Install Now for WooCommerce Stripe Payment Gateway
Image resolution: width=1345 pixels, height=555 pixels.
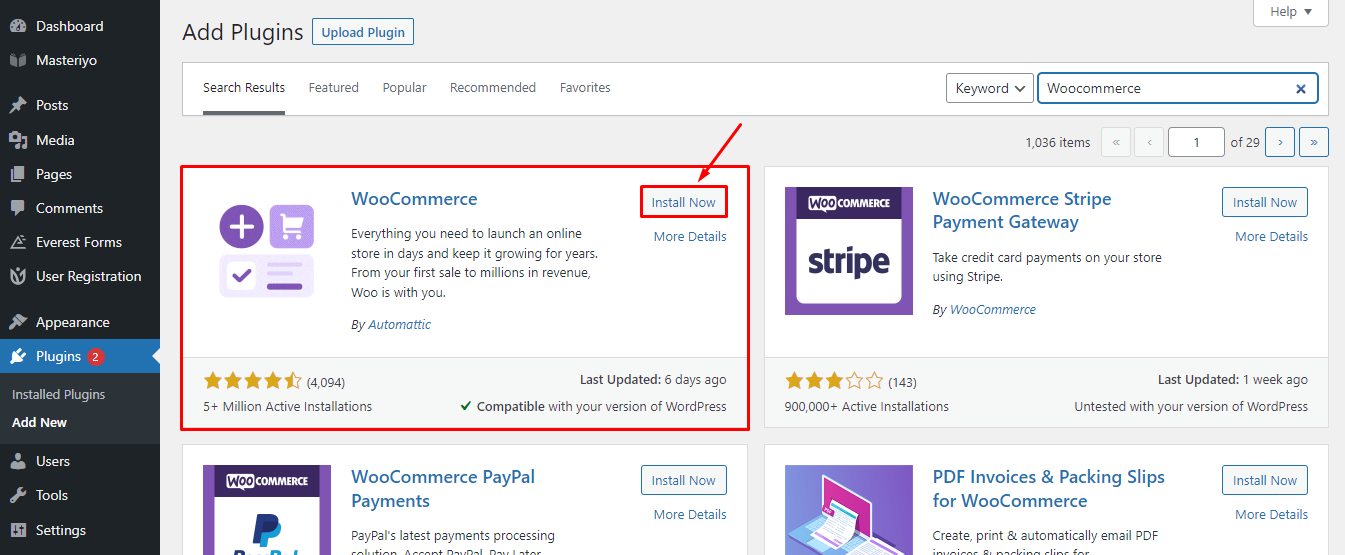click(x=1265, y=202)
